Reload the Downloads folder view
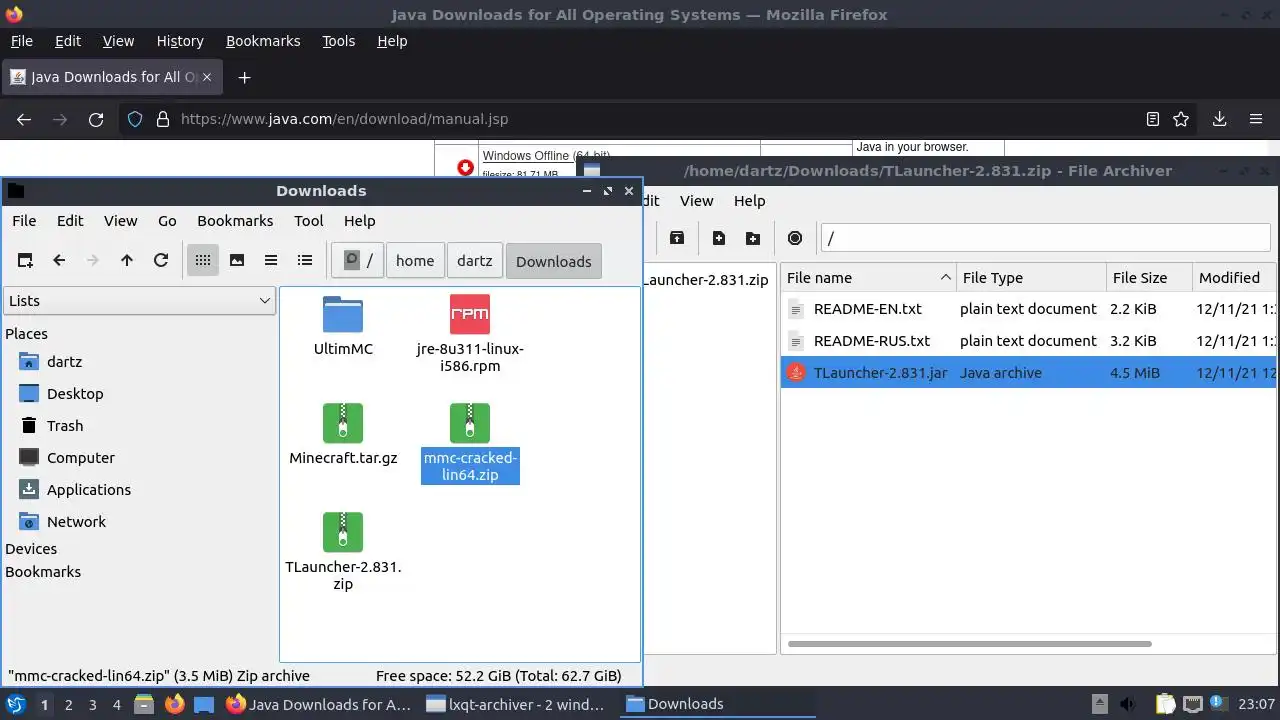Viewport: 1280px width, 720px height. point(161,261)
